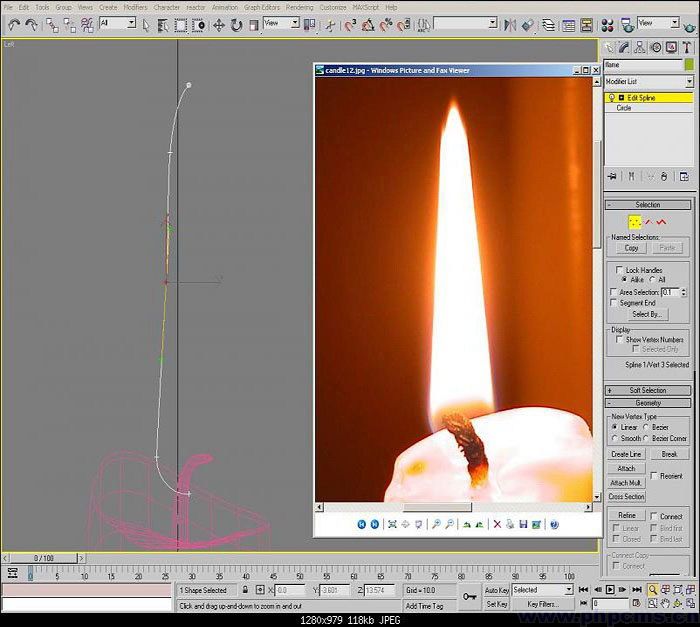Open the Select by Name dialog

(x=163, y=25)
